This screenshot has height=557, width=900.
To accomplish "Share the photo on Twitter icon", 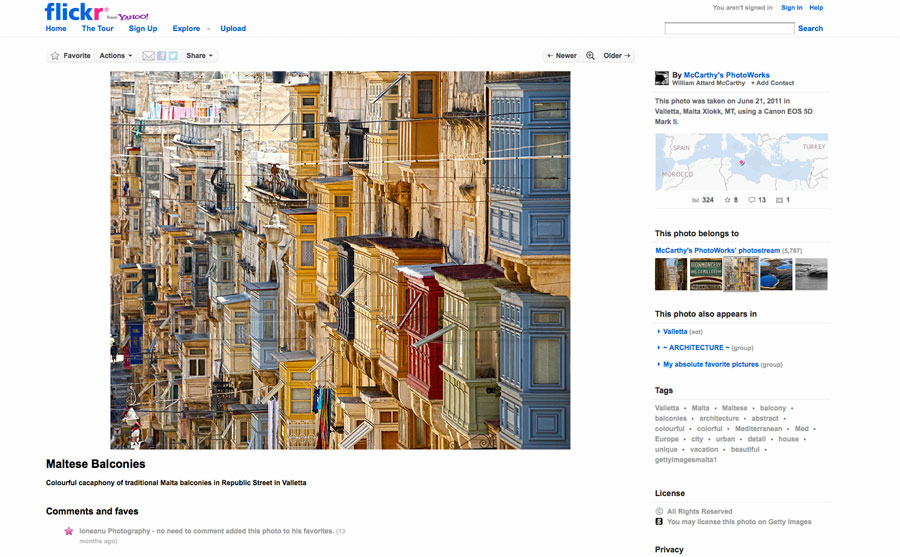I will coord(173,56).
